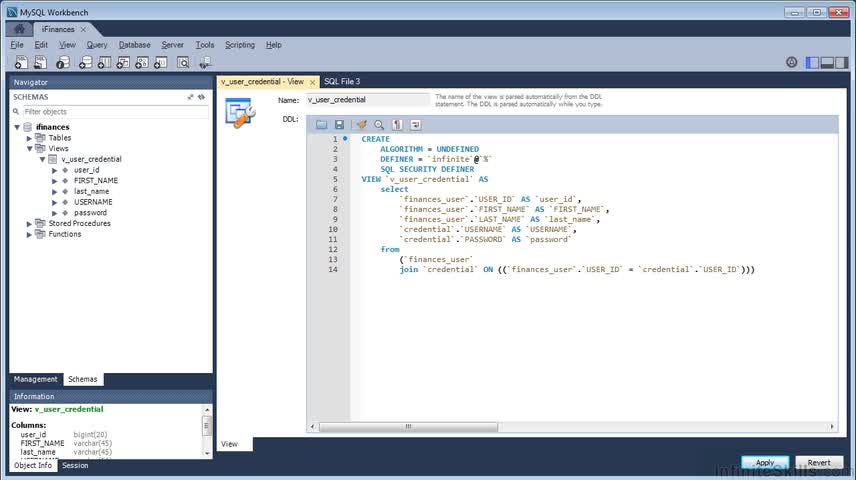Click the Filter objects search field
Image resolution: width=856 pixels, height=480 pixels.
tap(115, 111)
